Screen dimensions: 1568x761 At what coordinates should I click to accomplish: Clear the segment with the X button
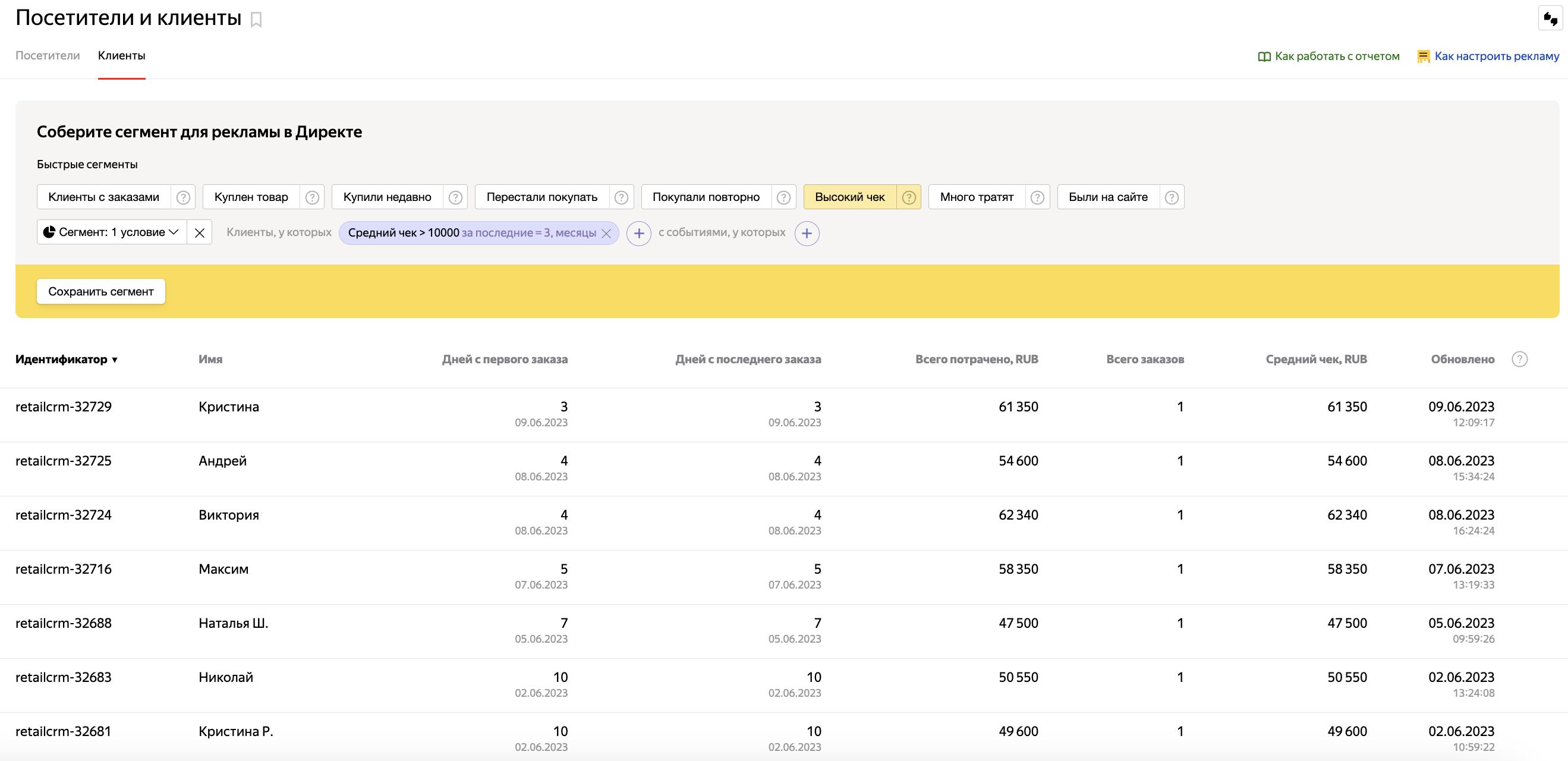point(199,232)
